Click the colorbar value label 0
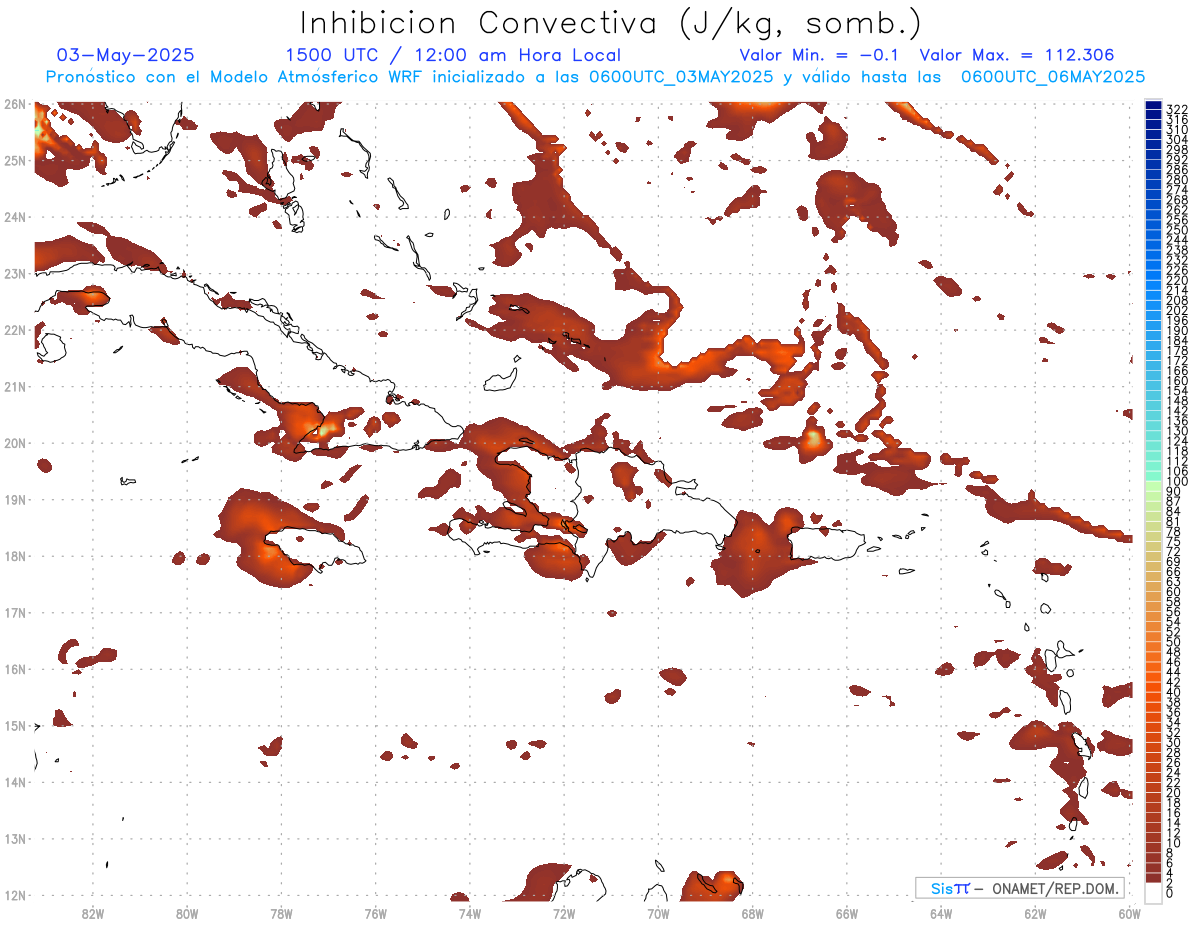Image resolution: width=1200 pixels, height=927 pixels. 1170,893
